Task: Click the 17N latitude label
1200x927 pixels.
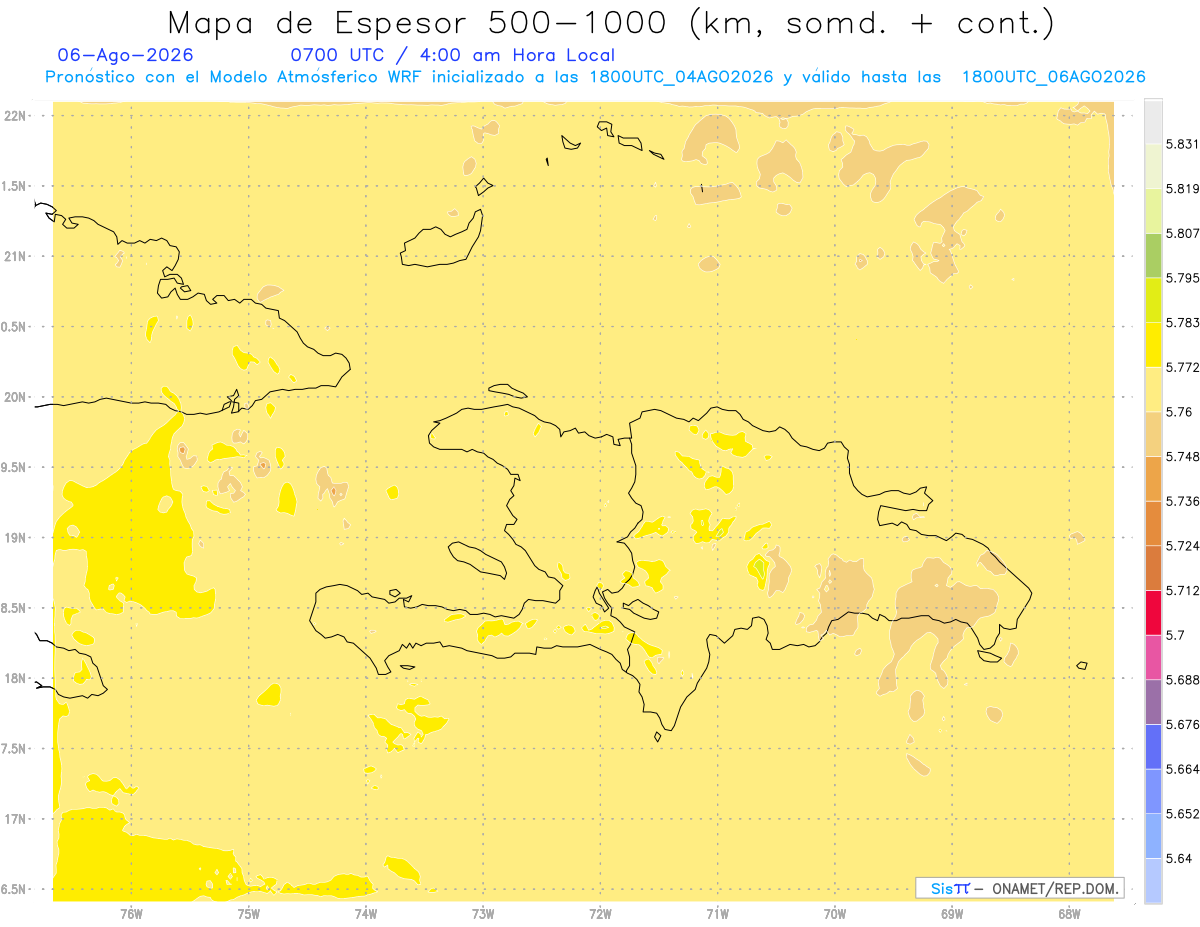Action: click(15, 819)
